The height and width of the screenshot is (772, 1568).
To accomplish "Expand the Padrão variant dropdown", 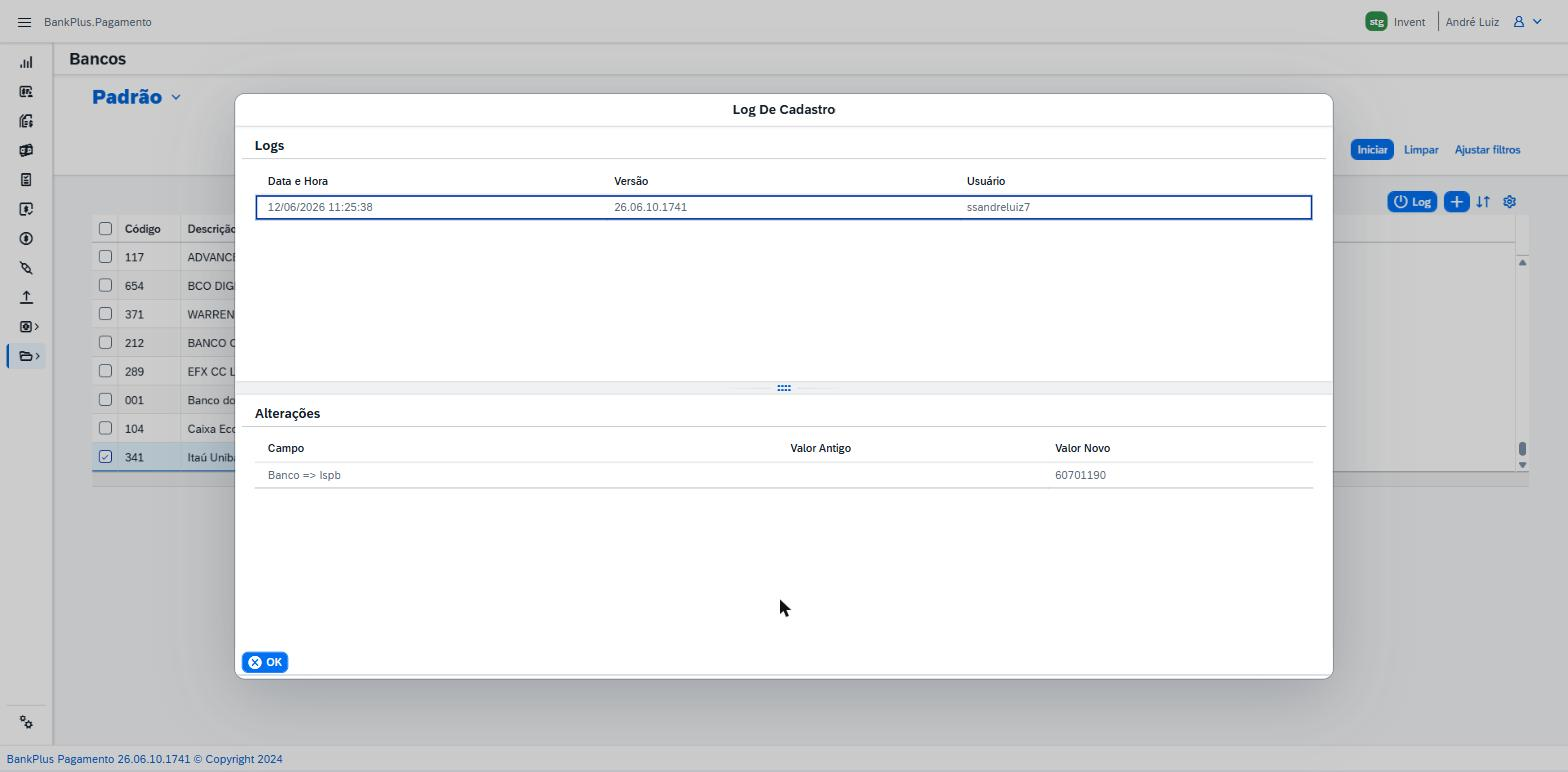I will point(176,98).
